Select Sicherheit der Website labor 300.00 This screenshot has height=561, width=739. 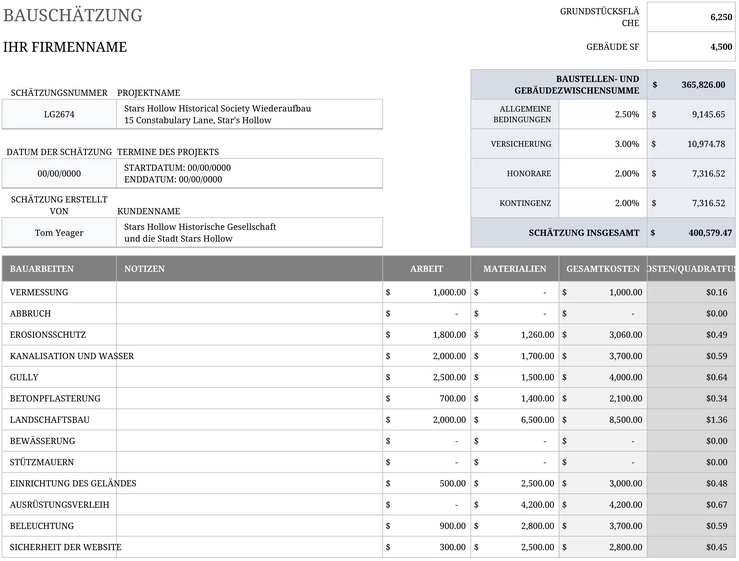click(x=427, y=547)
